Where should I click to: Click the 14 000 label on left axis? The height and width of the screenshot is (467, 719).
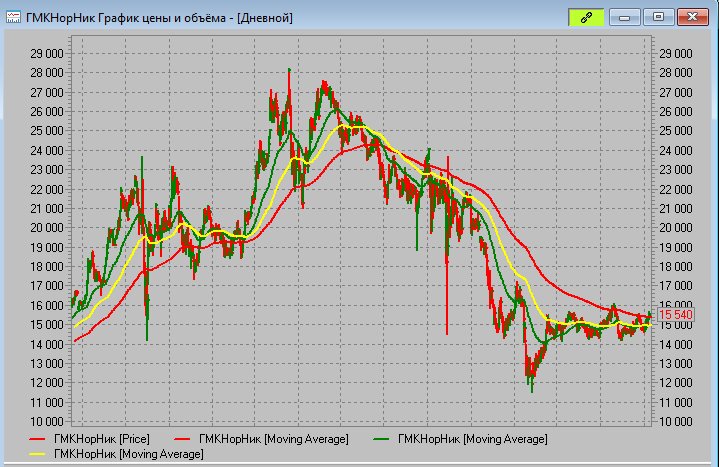(47, 344)
